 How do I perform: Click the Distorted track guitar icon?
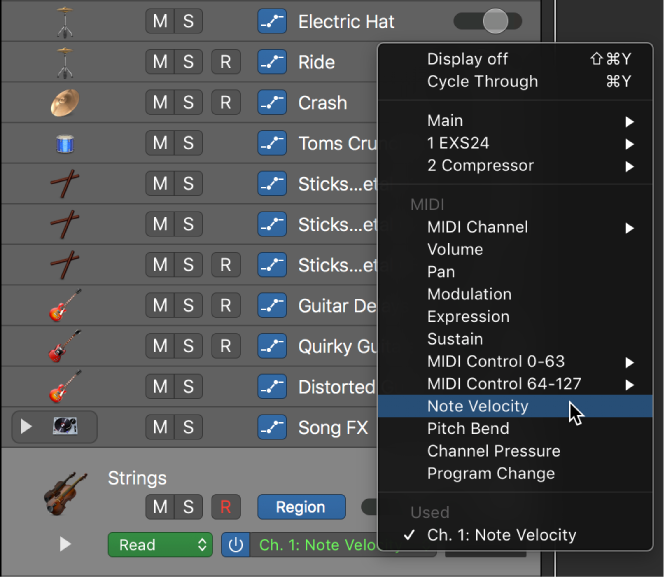pos(65,386)
